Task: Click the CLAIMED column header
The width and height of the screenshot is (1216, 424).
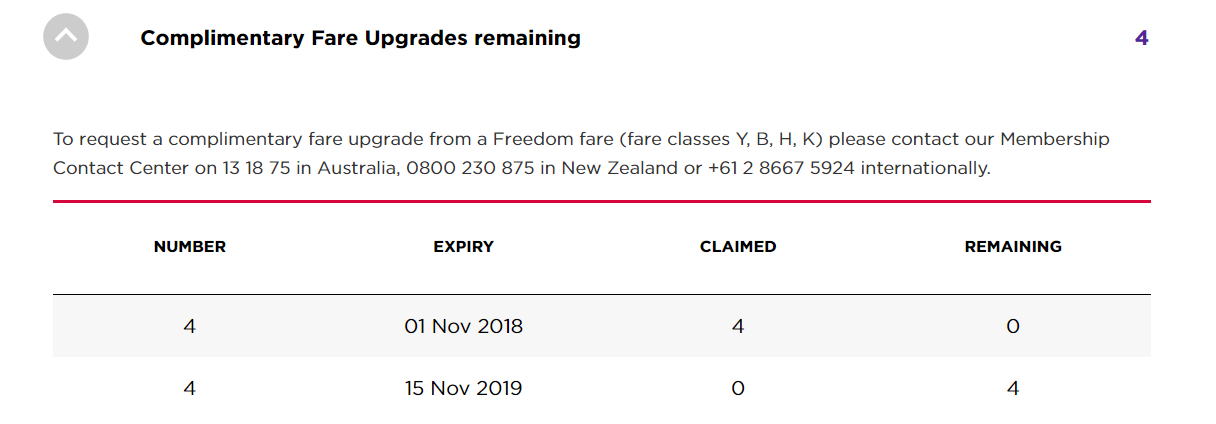Action: [738, 246]
